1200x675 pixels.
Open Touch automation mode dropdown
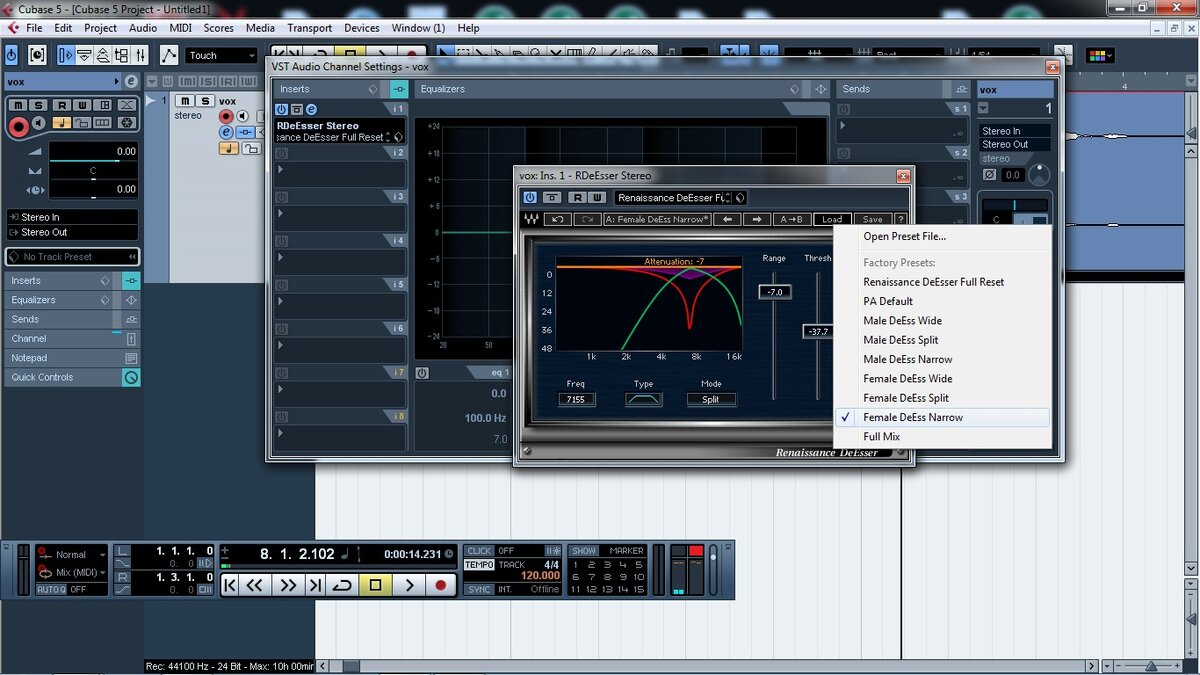221,56
